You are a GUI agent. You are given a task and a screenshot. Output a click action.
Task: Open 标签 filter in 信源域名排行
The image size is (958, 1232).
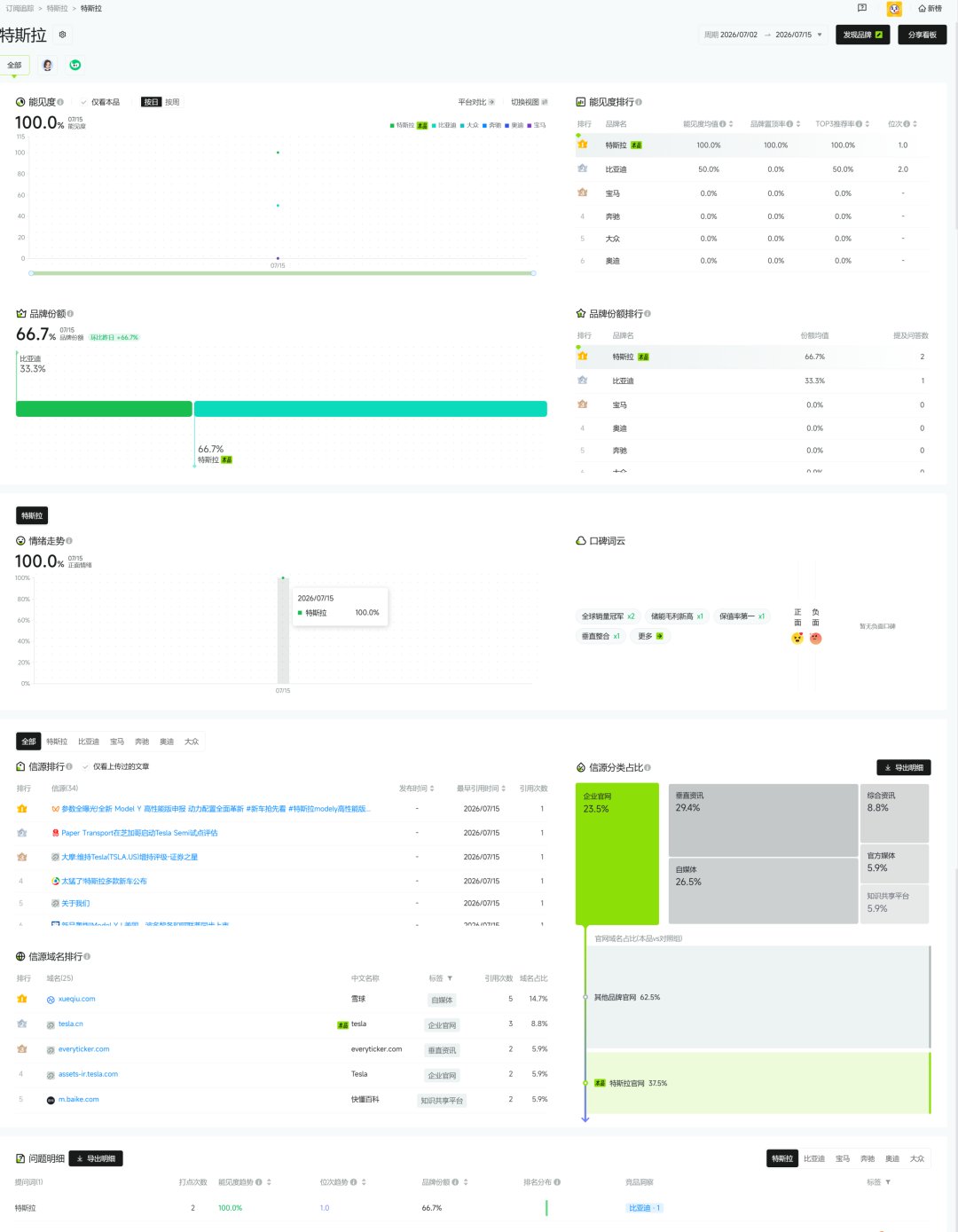tap(441, 978)
